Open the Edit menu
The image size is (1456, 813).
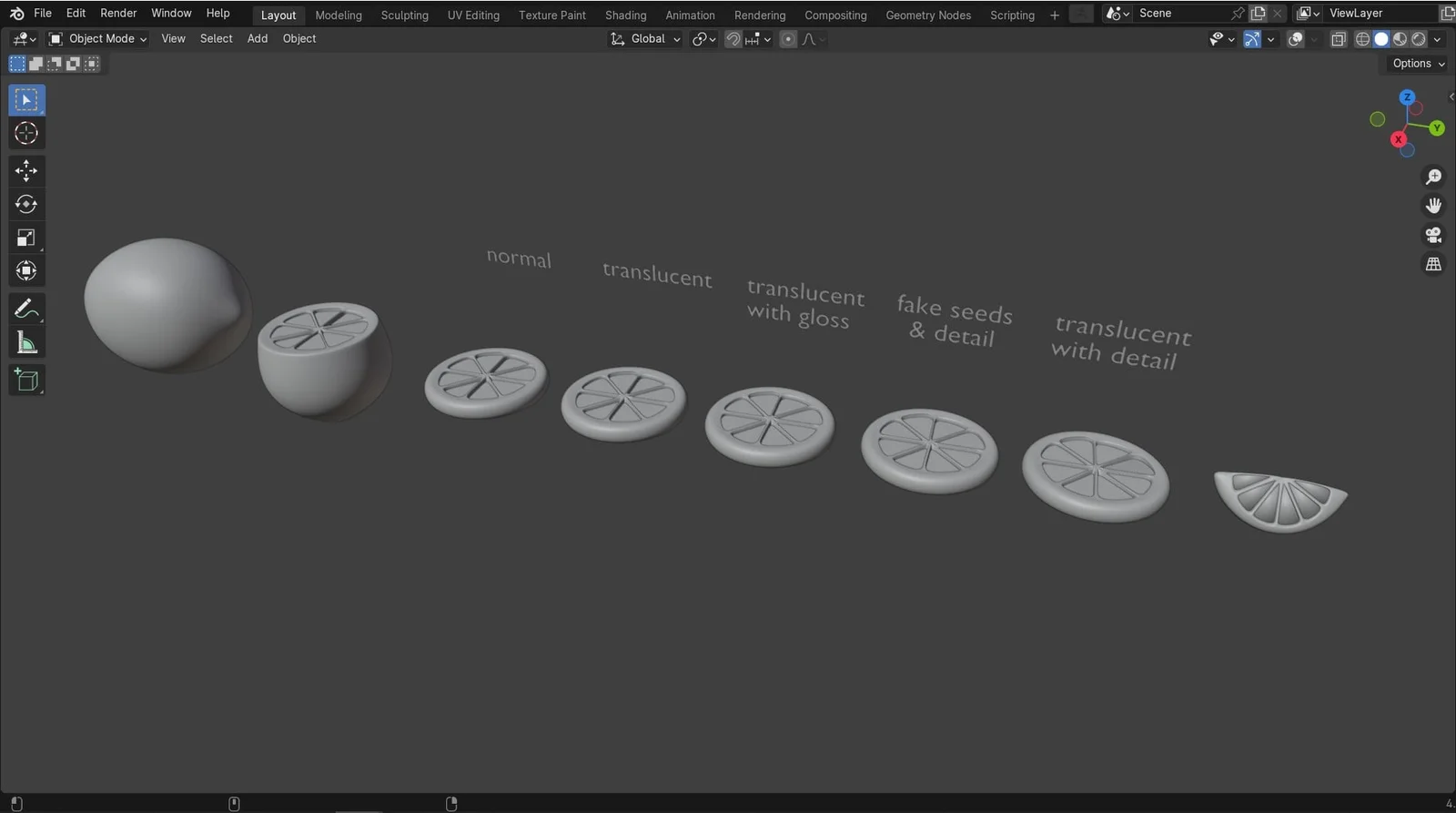tap(76, 14)
